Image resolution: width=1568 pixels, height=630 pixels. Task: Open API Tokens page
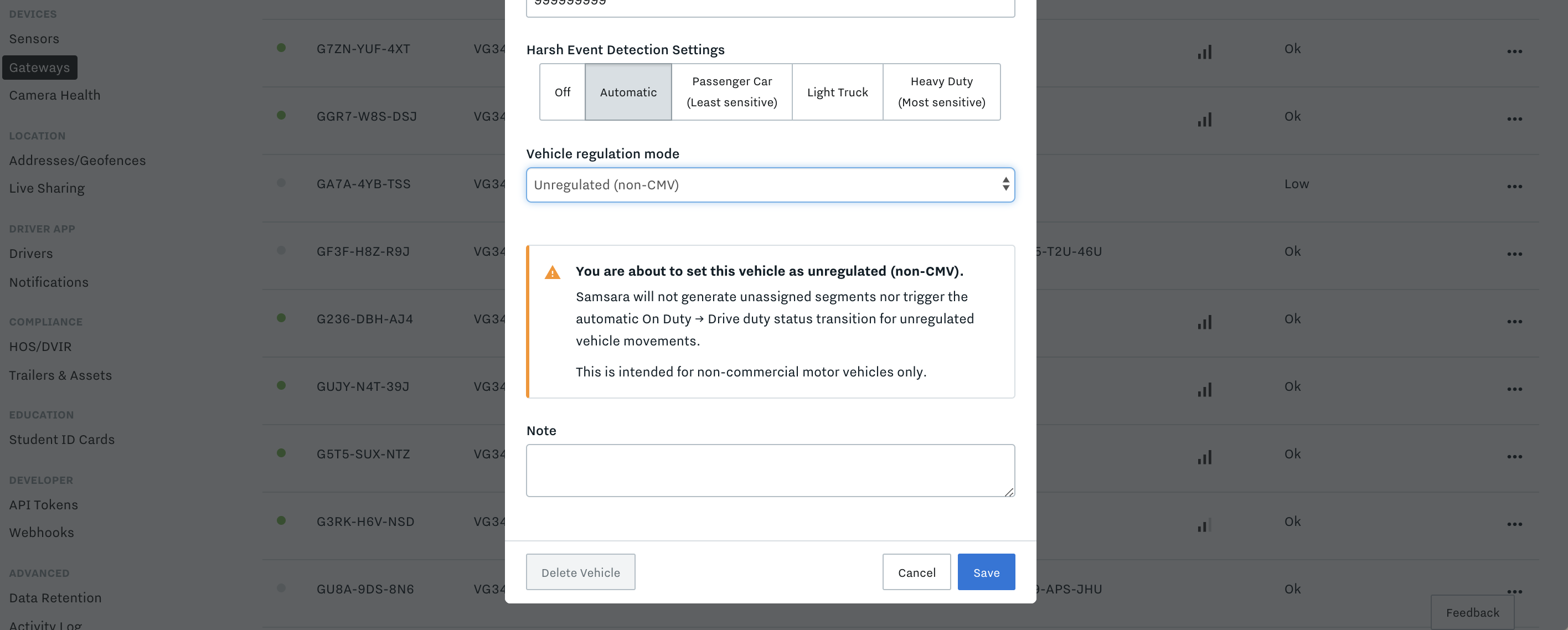pos(43,505)
